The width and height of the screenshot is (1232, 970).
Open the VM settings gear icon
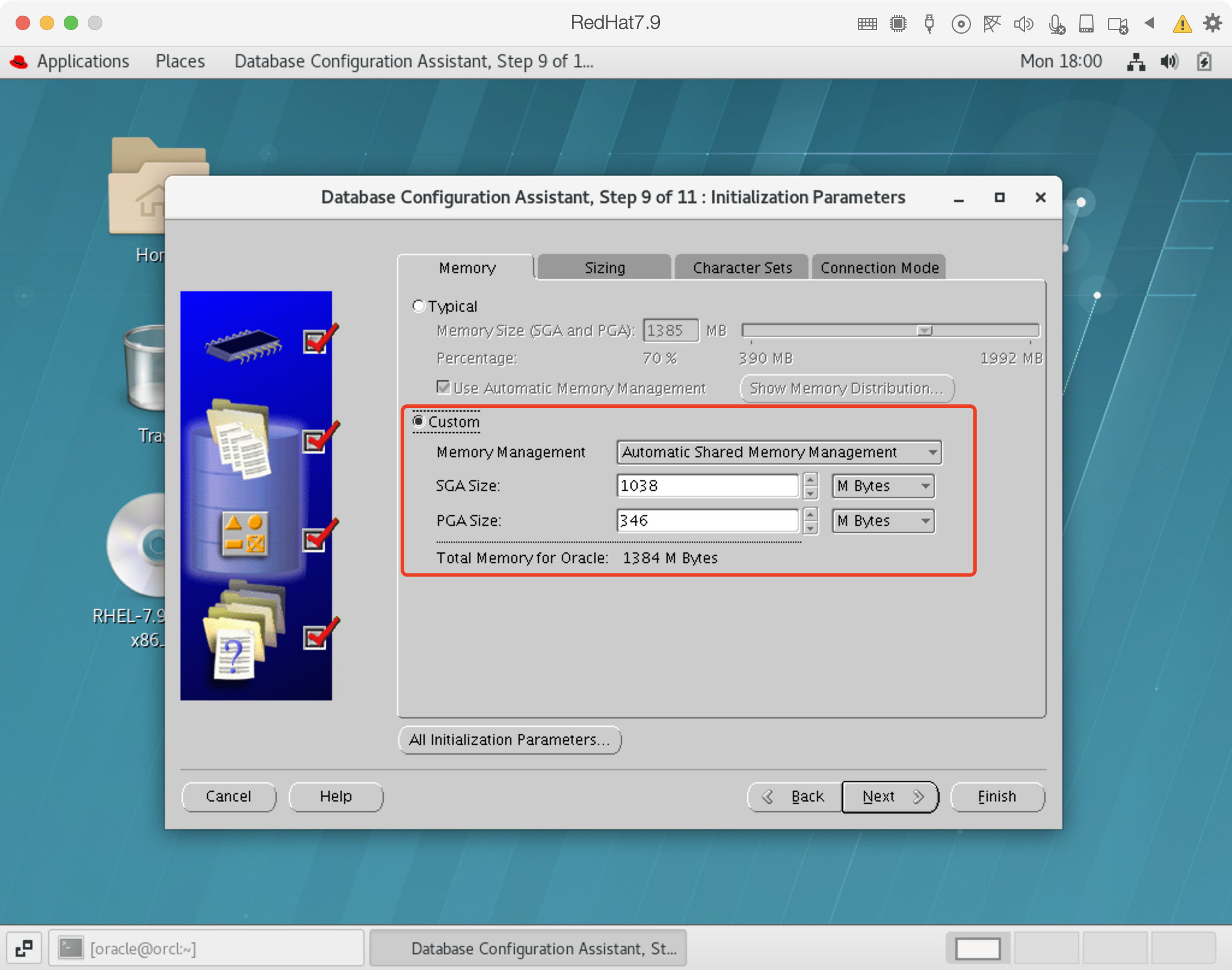(1212, 23)
